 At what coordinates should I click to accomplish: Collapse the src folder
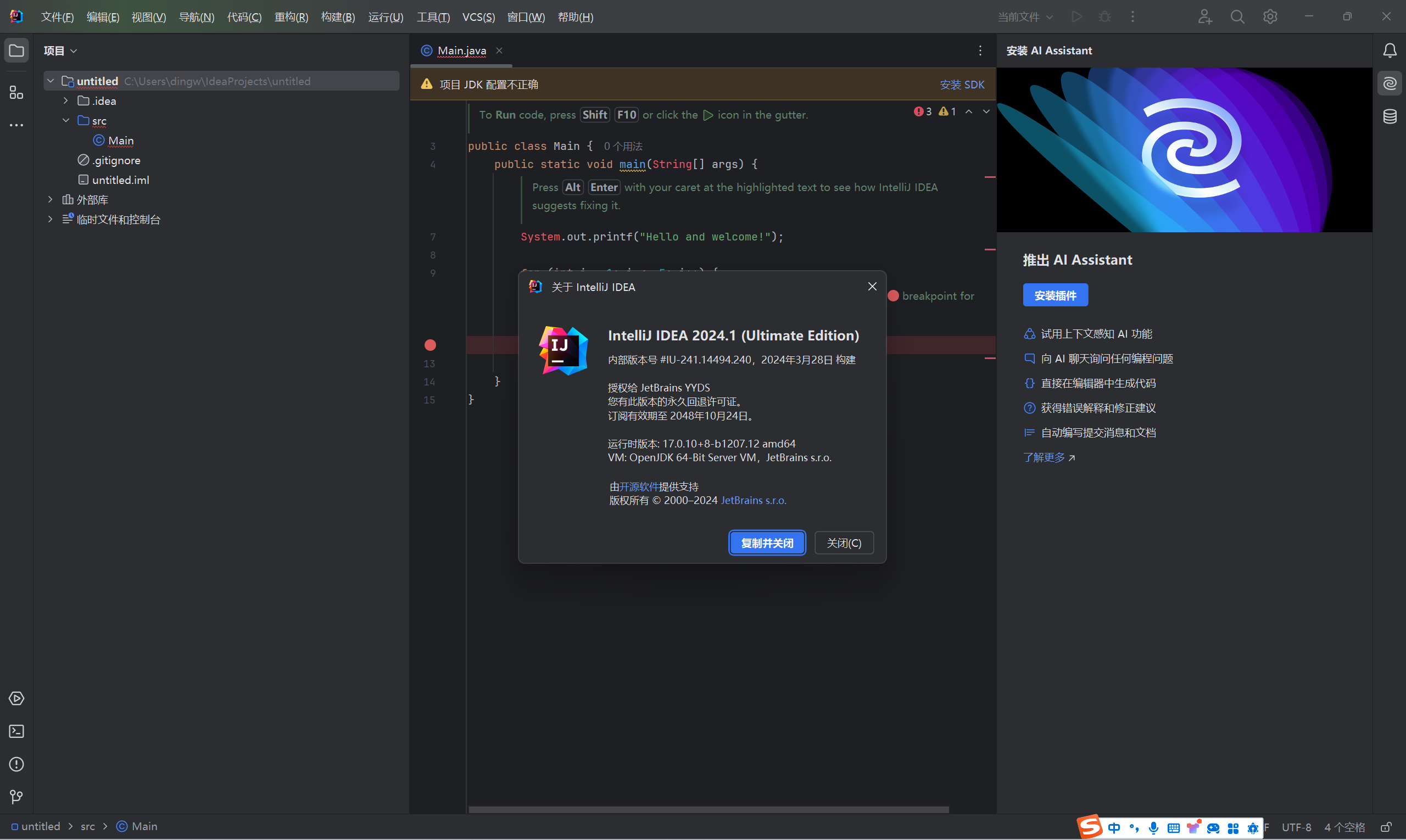(x=66, y=121)
